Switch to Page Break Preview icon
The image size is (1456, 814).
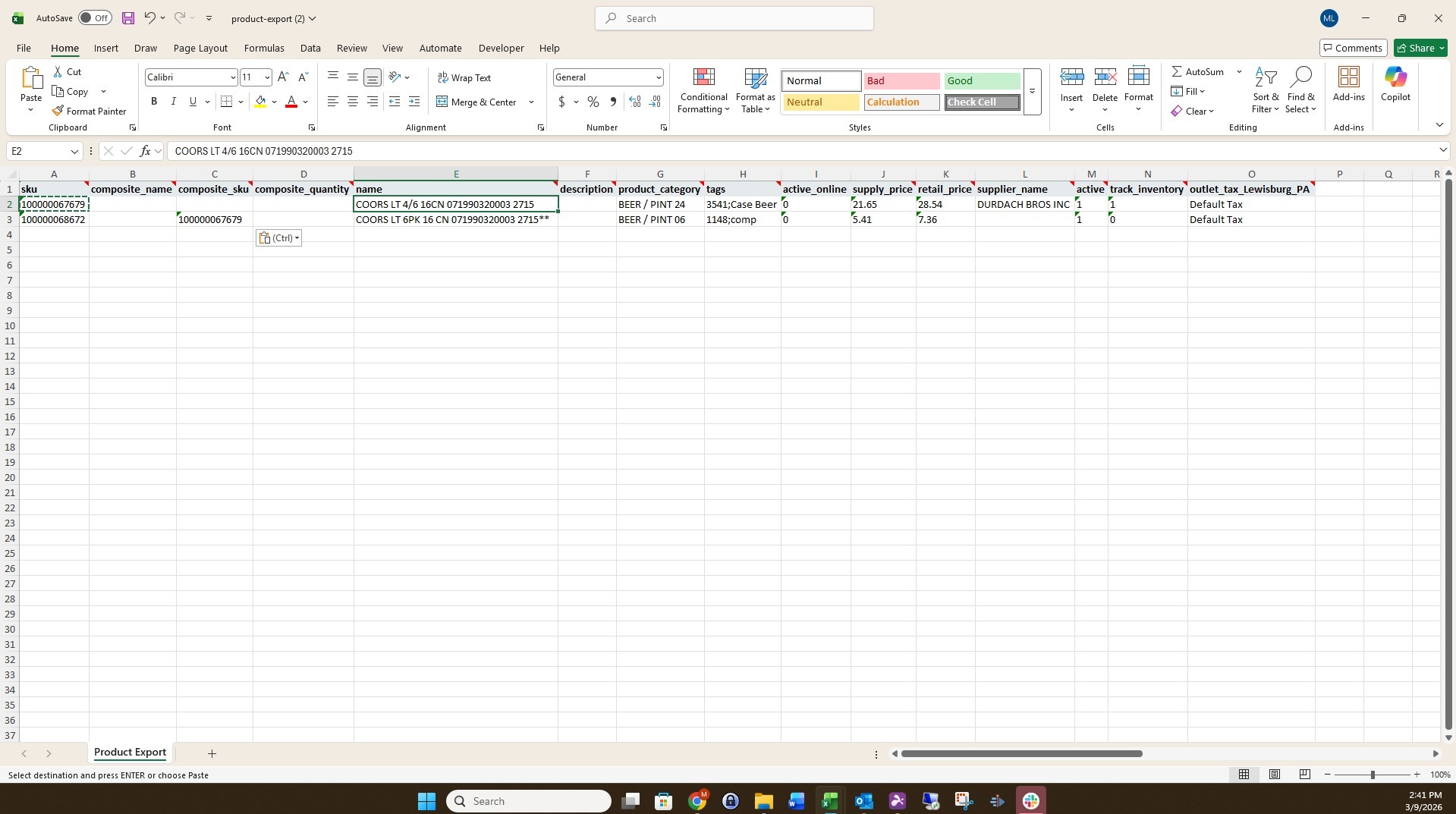point(1304,775)
